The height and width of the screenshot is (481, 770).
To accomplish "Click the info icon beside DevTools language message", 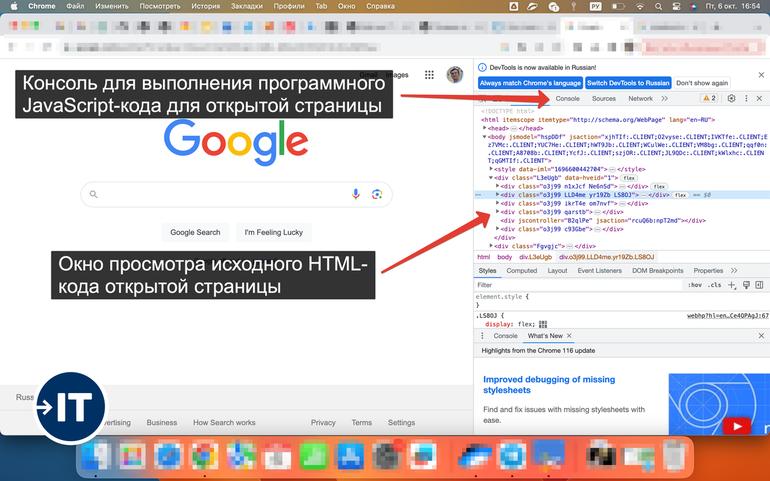I will (x=482, y=67).
